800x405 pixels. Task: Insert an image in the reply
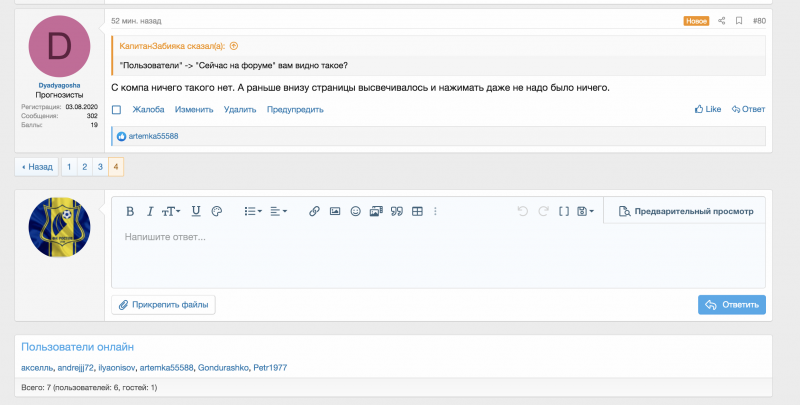[335, 211]
